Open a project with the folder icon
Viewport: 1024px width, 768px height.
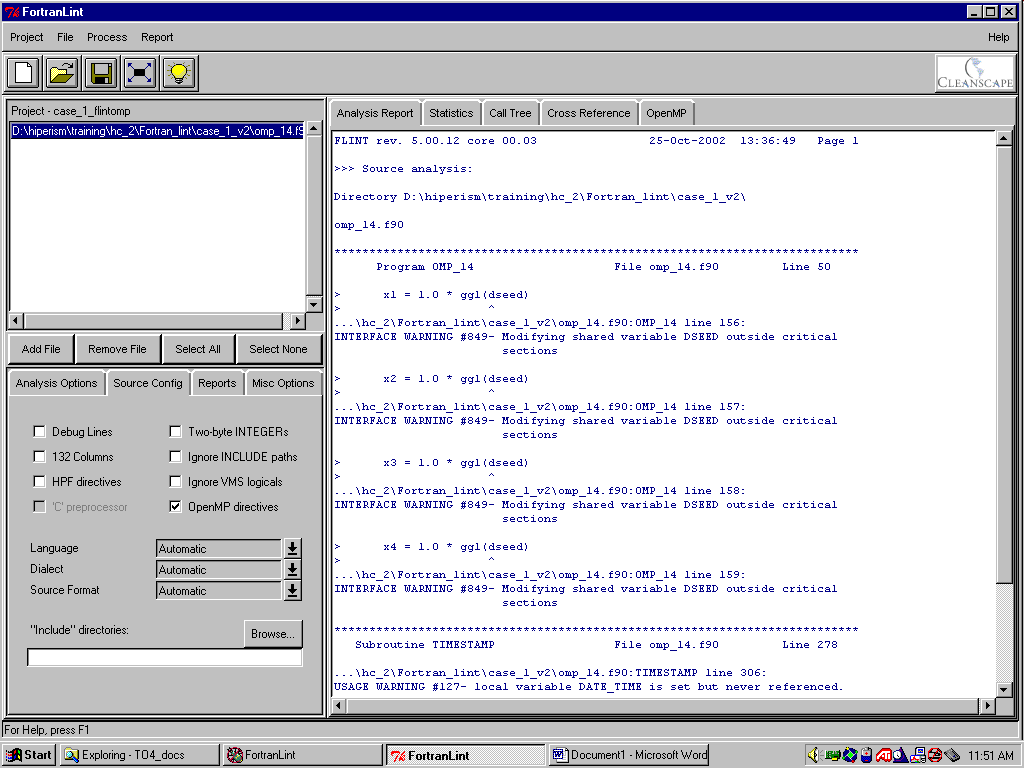coord(62,72)
